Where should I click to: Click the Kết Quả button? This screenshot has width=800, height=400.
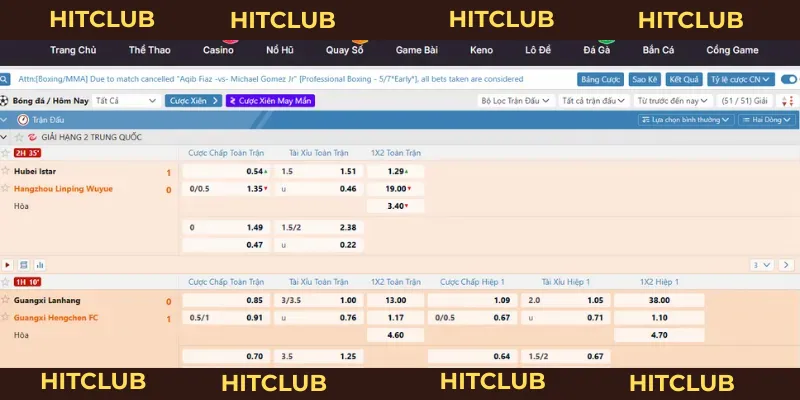[x=684, y=80]
